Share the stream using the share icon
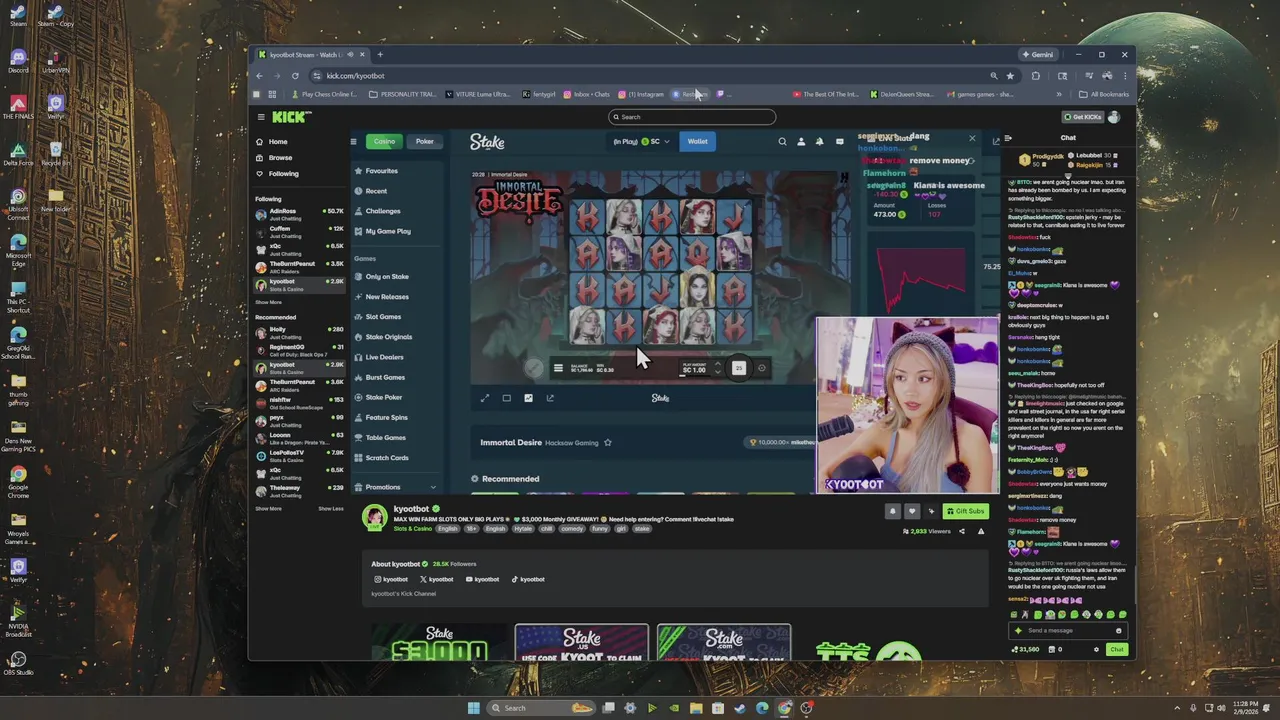Screen dimensions: 1280x720 pos(962,531)
